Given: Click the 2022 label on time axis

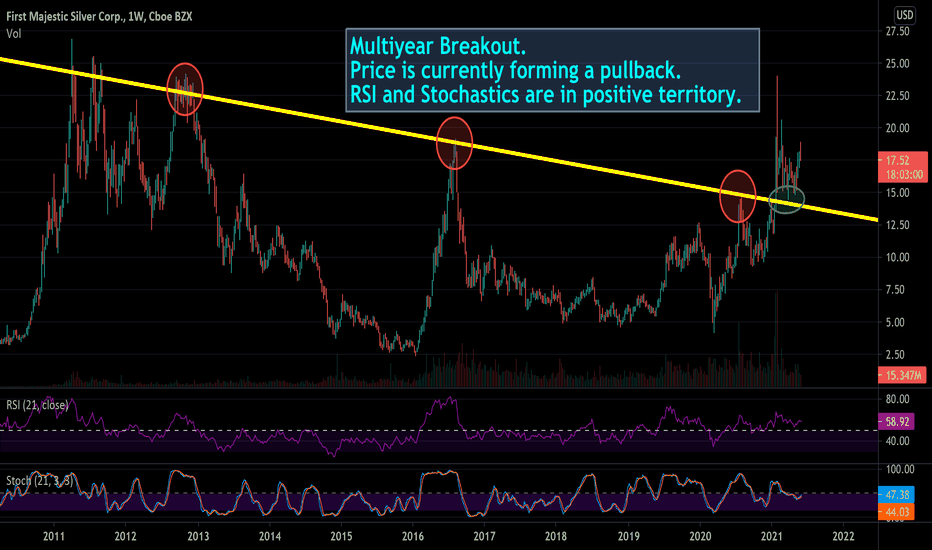Looking at the screenshot, I should click(x=843, y=536).
